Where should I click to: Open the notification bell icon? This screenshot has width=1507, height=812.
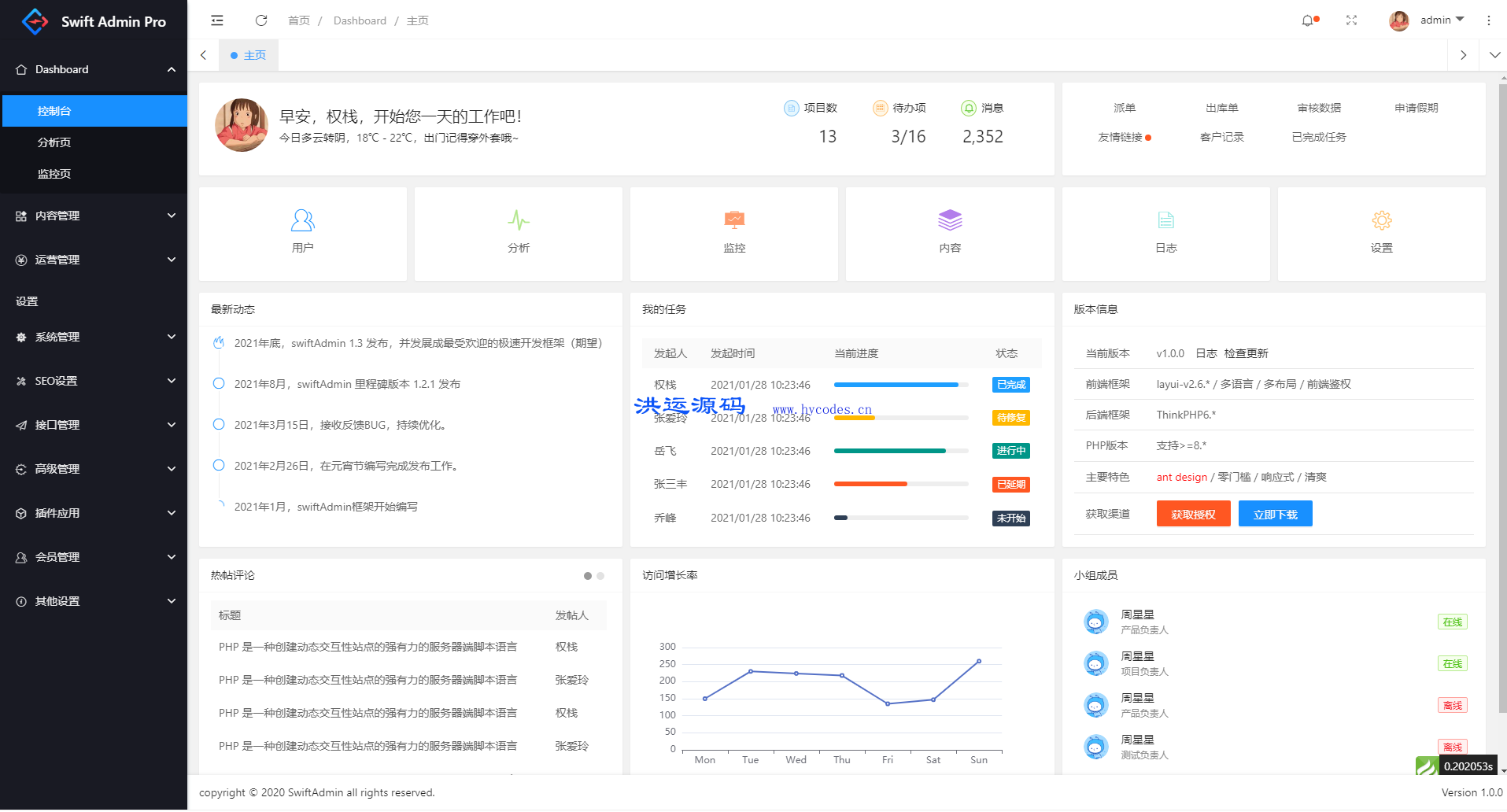click(1307, 20)
